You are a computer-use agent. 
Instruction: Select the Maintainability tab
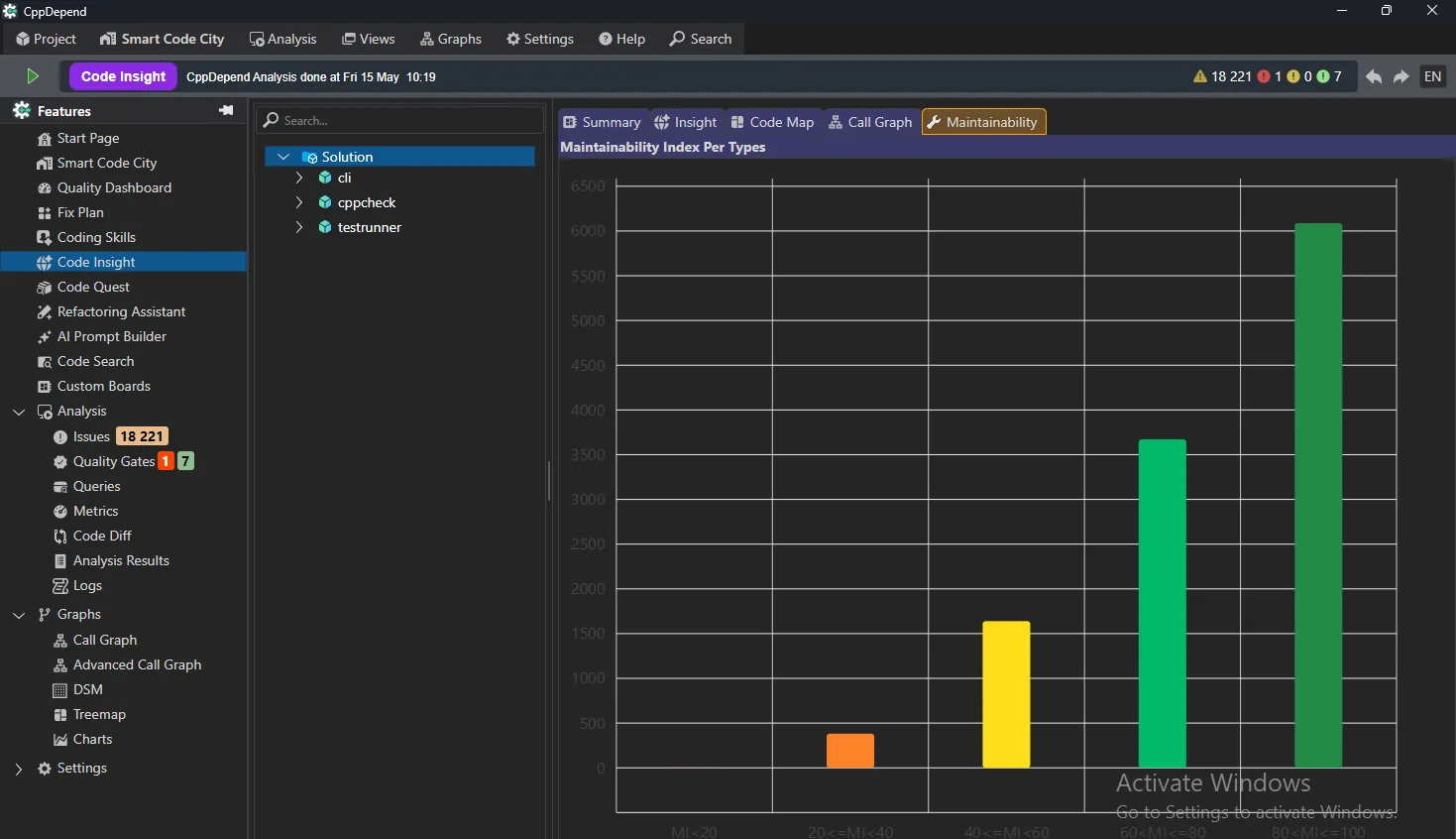pyautogui.click(x=983, y=122)
